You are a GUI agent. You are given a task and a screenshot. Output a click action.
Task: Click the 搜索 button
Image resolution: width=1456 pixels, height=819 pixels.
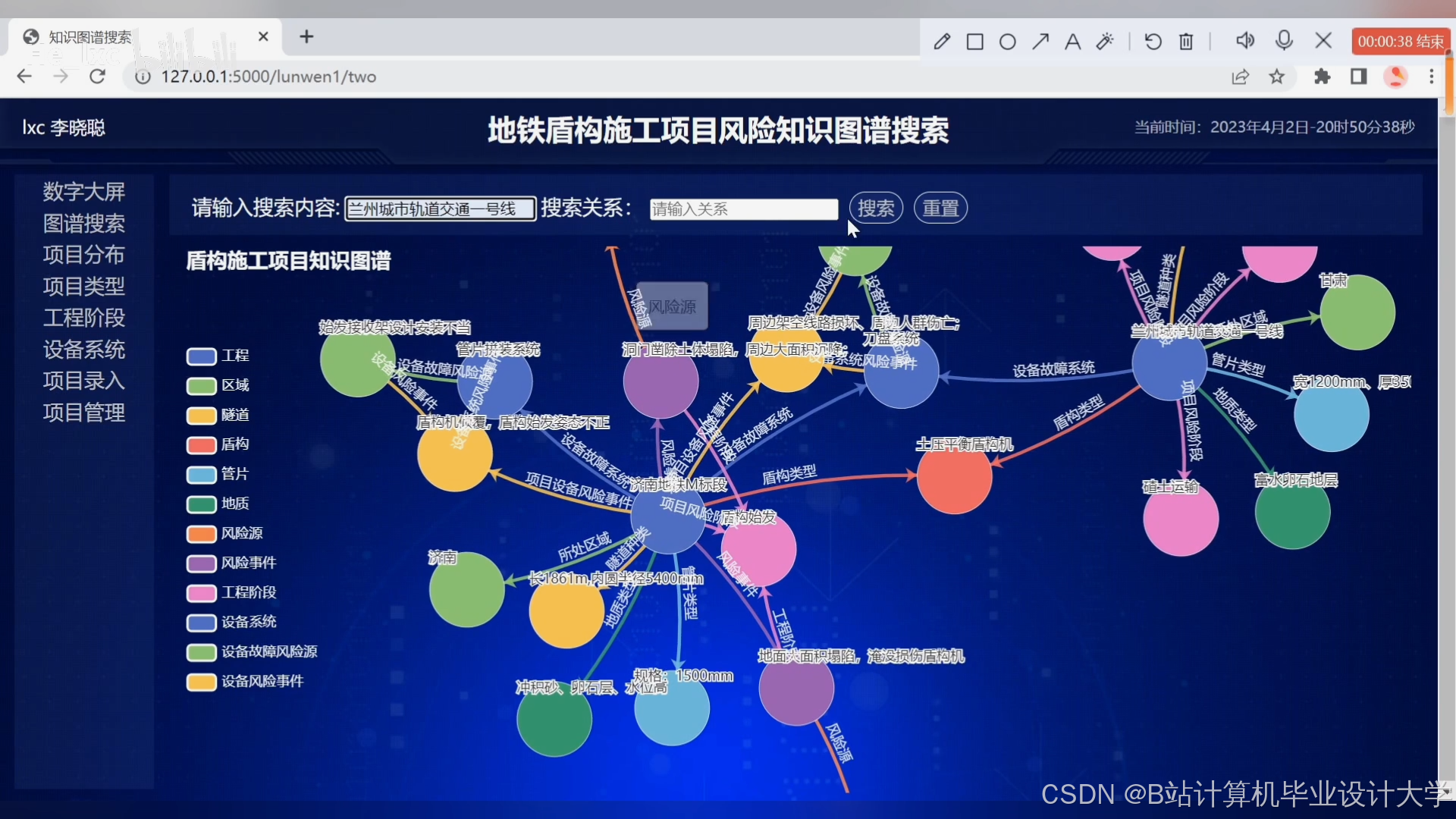click(876, 208)
